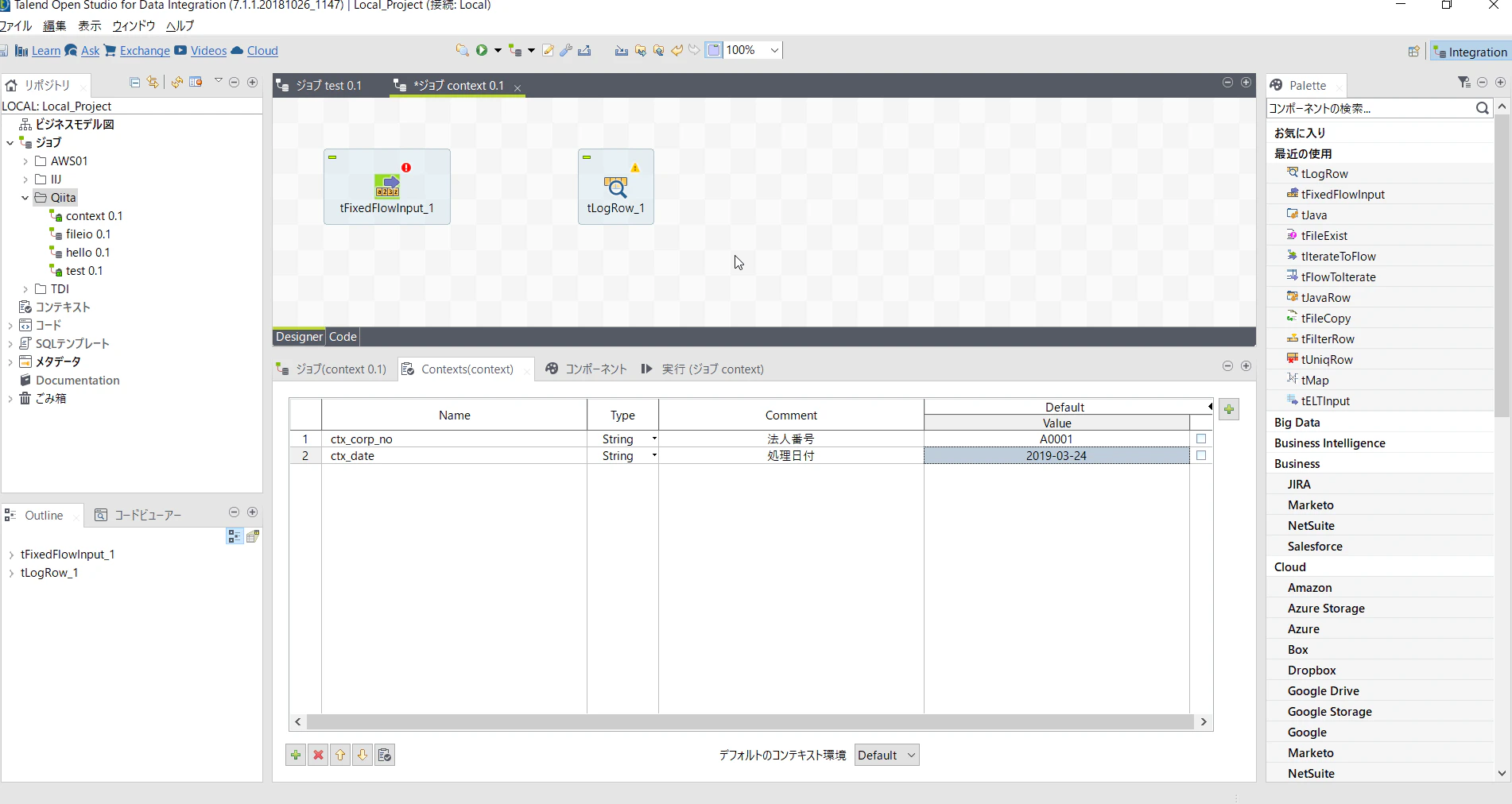1512x804 pixels.
Task: Open zoom level 100% dropdown
Action: pos(774,50)
